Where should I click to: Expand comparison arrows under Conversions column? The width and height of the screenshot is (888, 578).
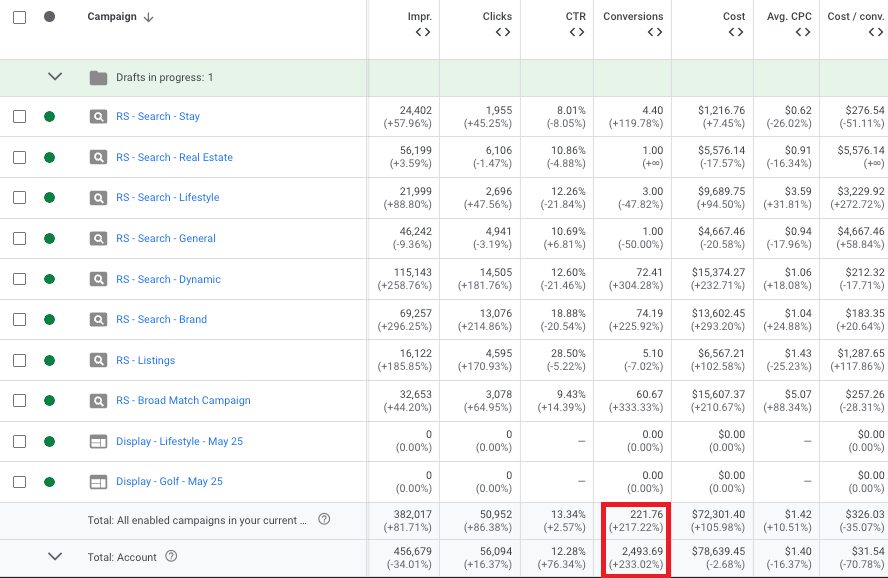pos(655,32)
